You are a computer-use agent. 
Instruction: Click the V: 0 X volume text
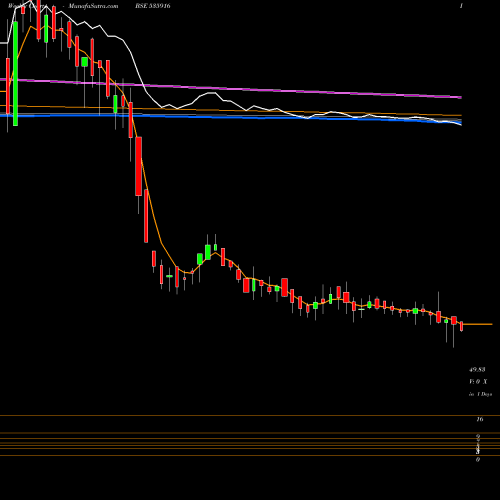pos(478,381)
